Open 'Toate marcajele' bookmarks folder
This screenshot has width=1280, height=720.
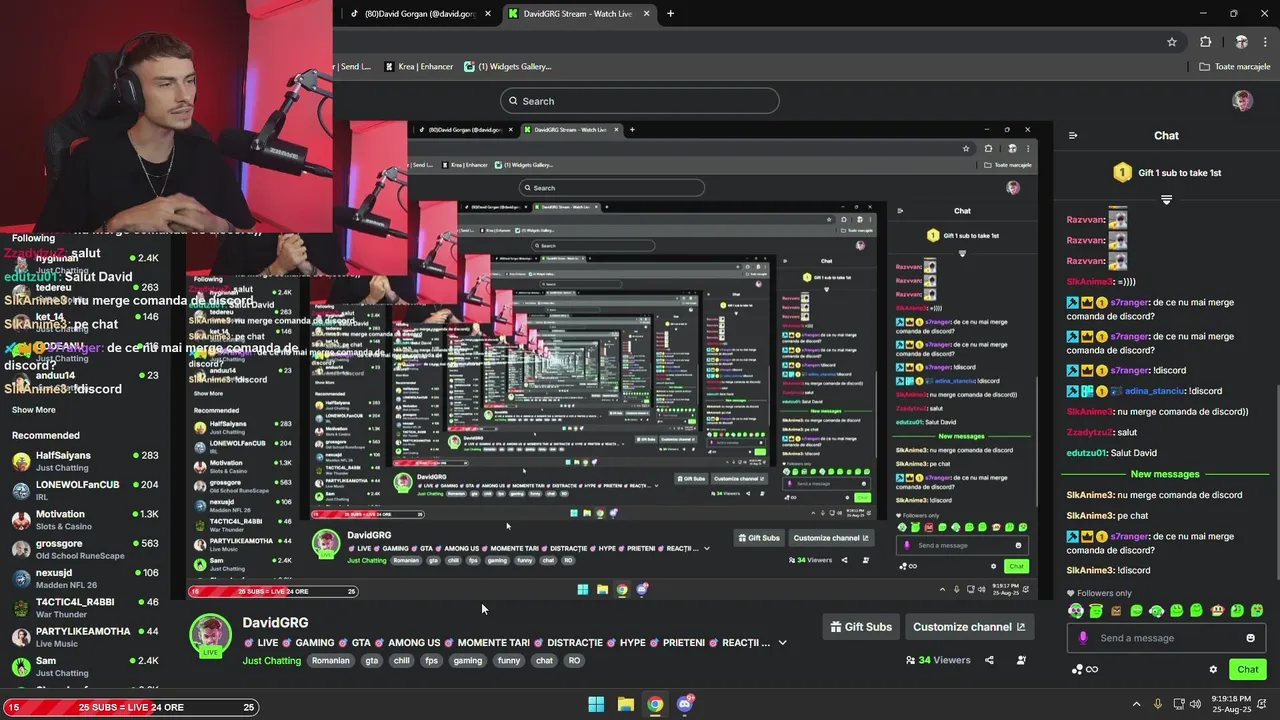1234,67
